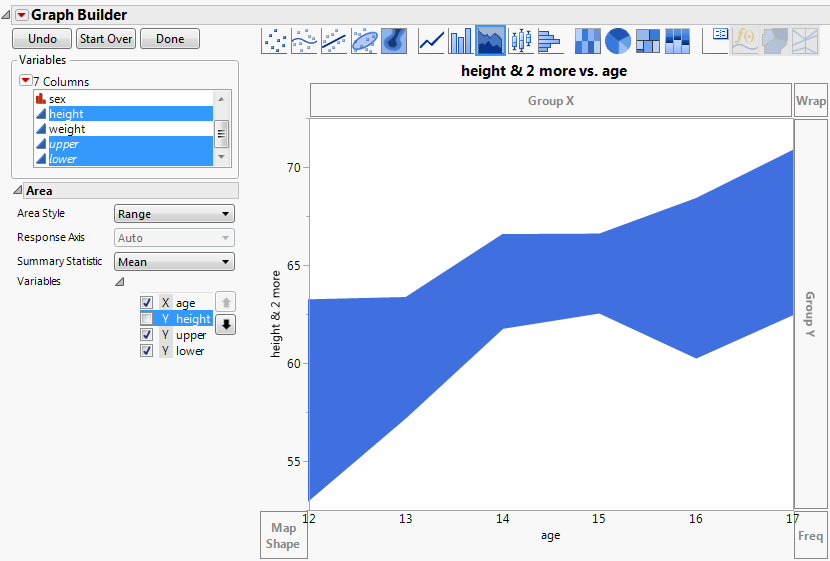Select the Contour element icon
The width and height of the screenshot is (830, 561).
(x=394, y=40)
